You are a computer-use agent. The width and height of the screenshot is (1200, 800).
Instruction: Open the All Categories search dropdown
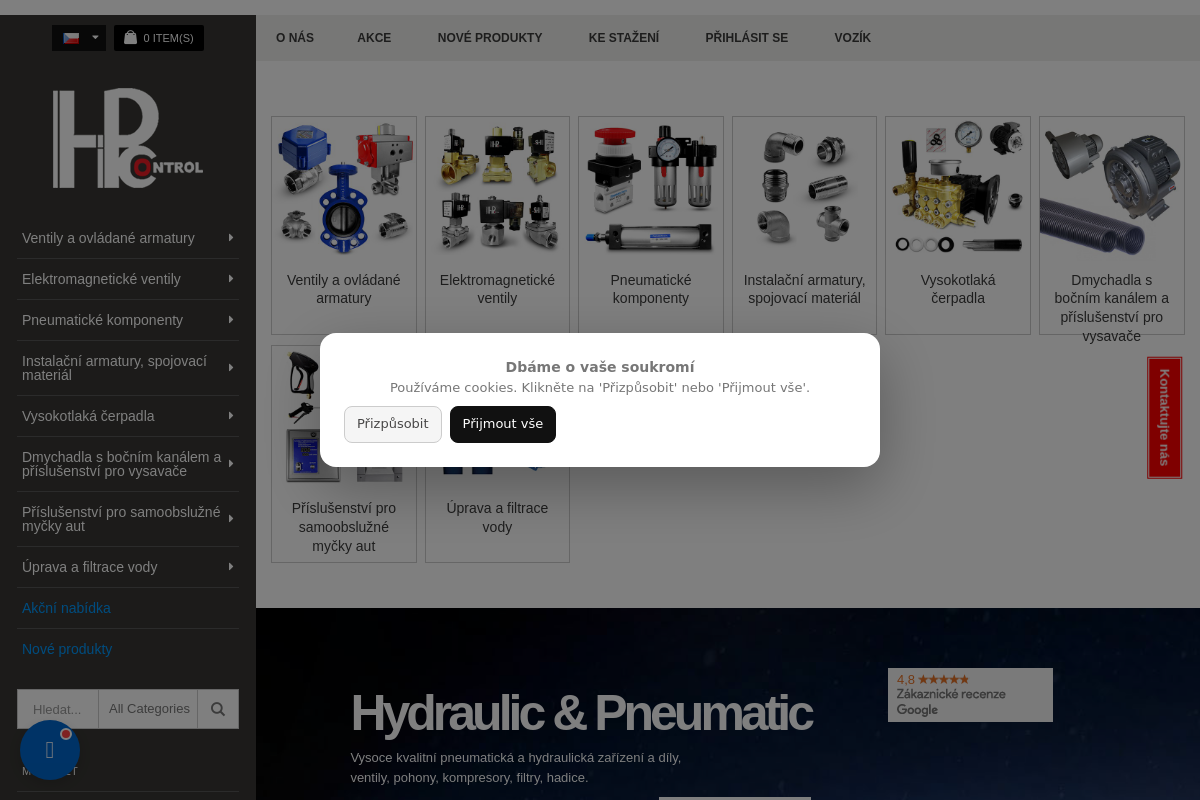click(149, 709)
